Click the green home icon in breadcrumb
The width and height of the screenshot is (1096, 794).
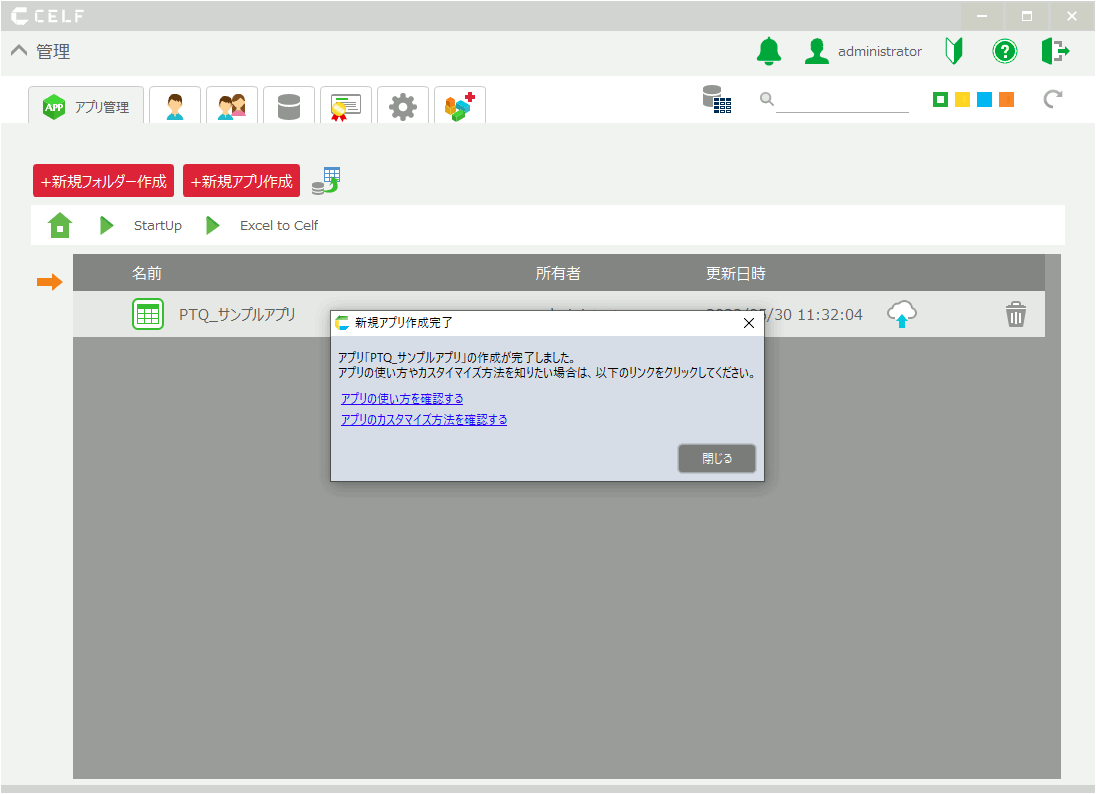(60, 226)
